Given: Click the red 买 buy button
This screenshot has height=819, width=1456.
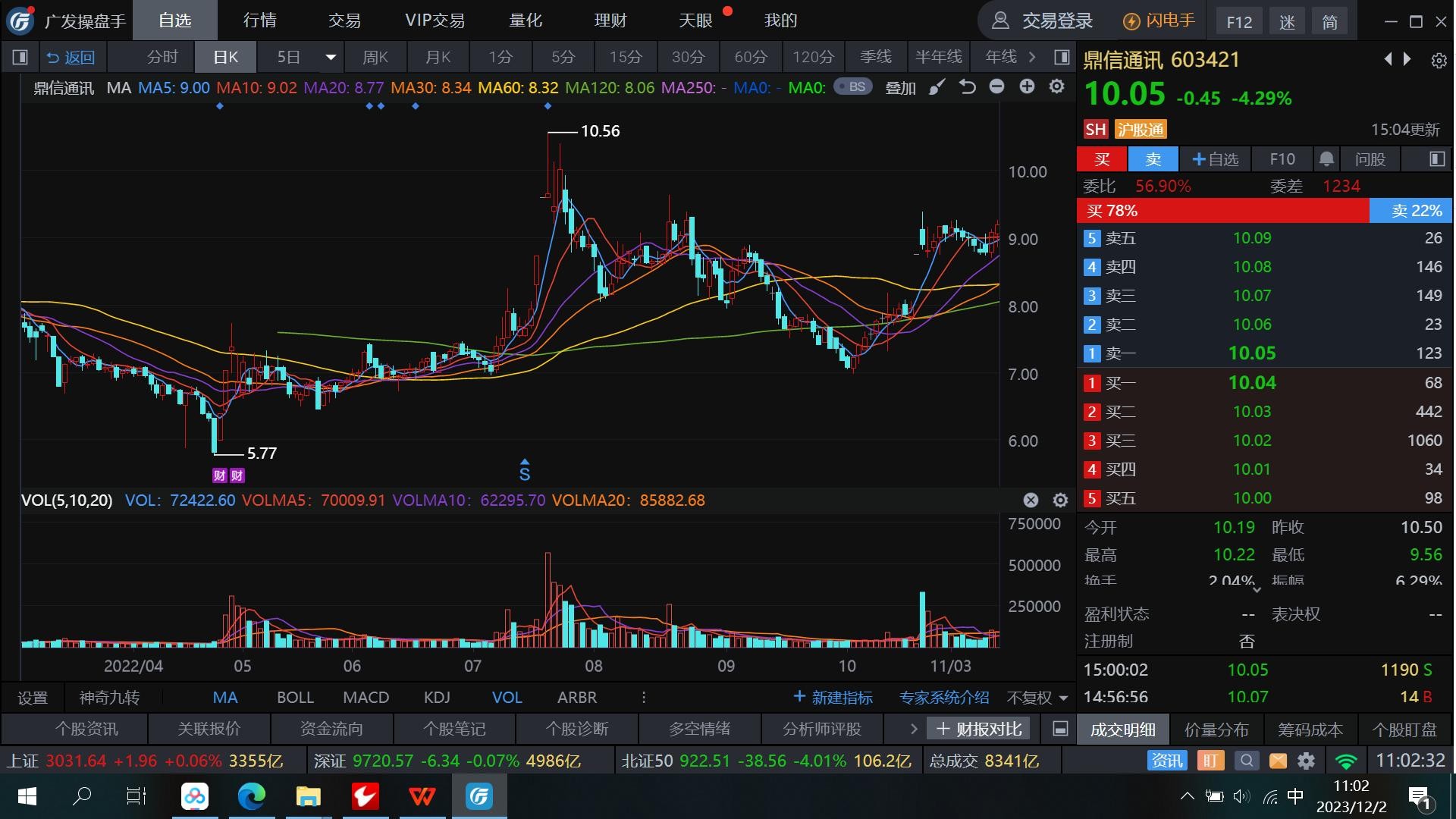Looking at the screenshot, I should 1102,159.
